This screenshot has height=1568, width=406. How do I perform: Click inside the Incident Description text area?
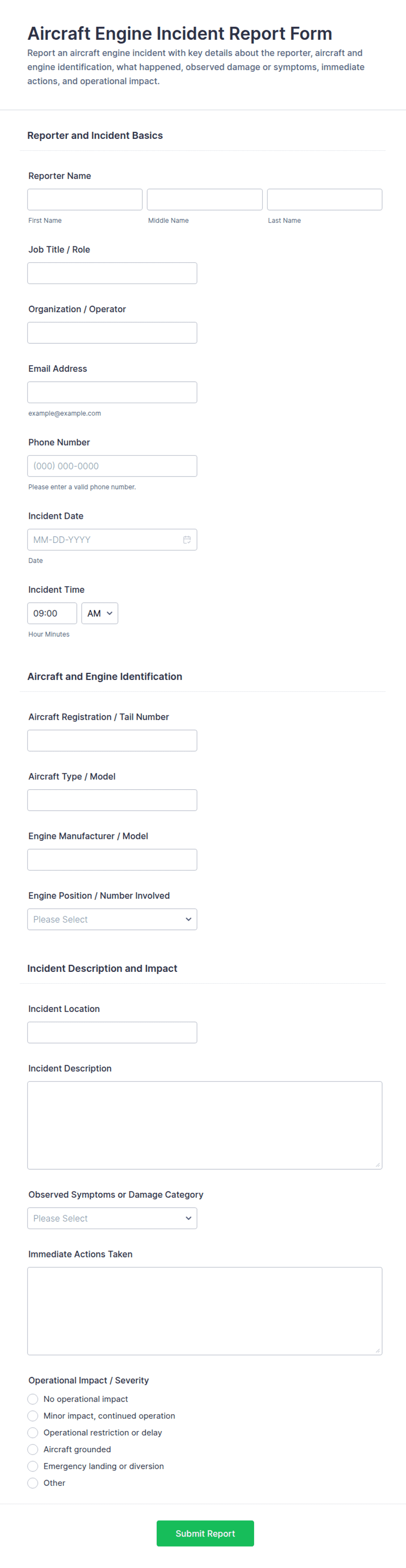[204, 1125]
